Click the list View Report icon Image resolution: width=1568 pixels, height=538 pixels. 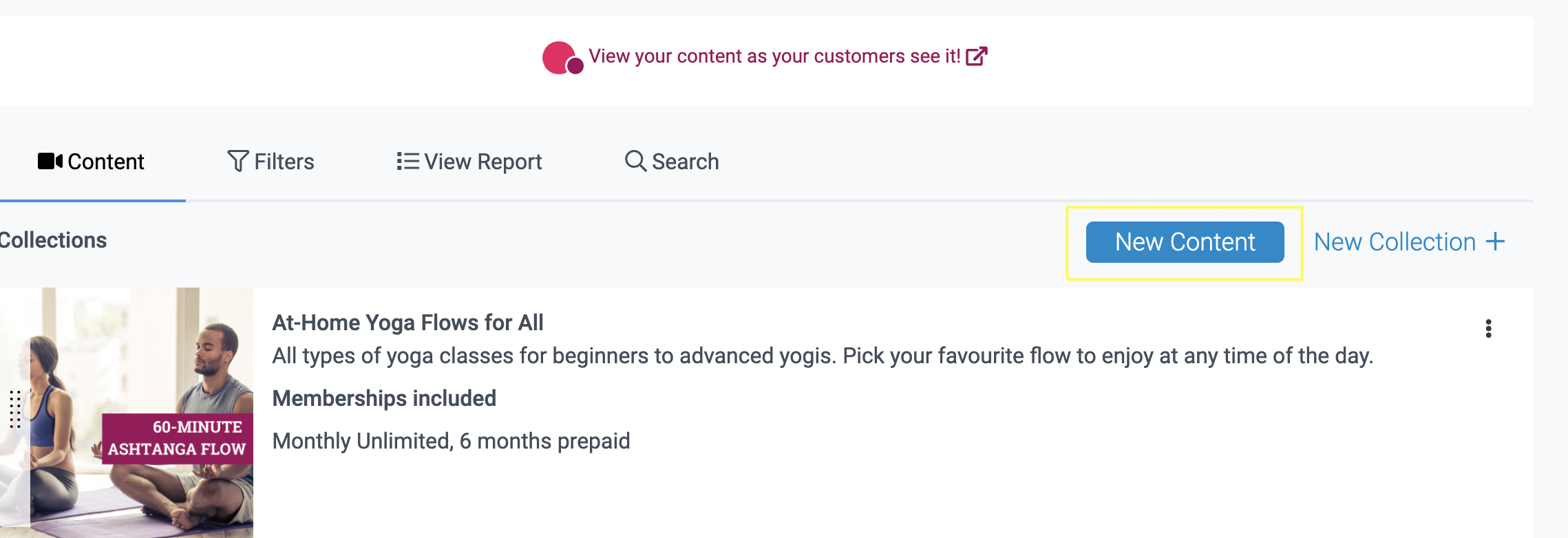[x=407, y=161]
